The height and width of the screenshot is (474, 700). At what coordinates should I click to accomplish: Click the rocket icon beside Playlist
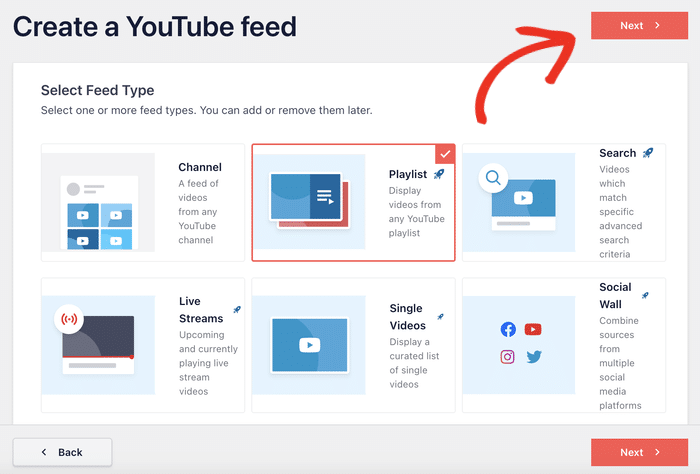click(x=439, y=174)
